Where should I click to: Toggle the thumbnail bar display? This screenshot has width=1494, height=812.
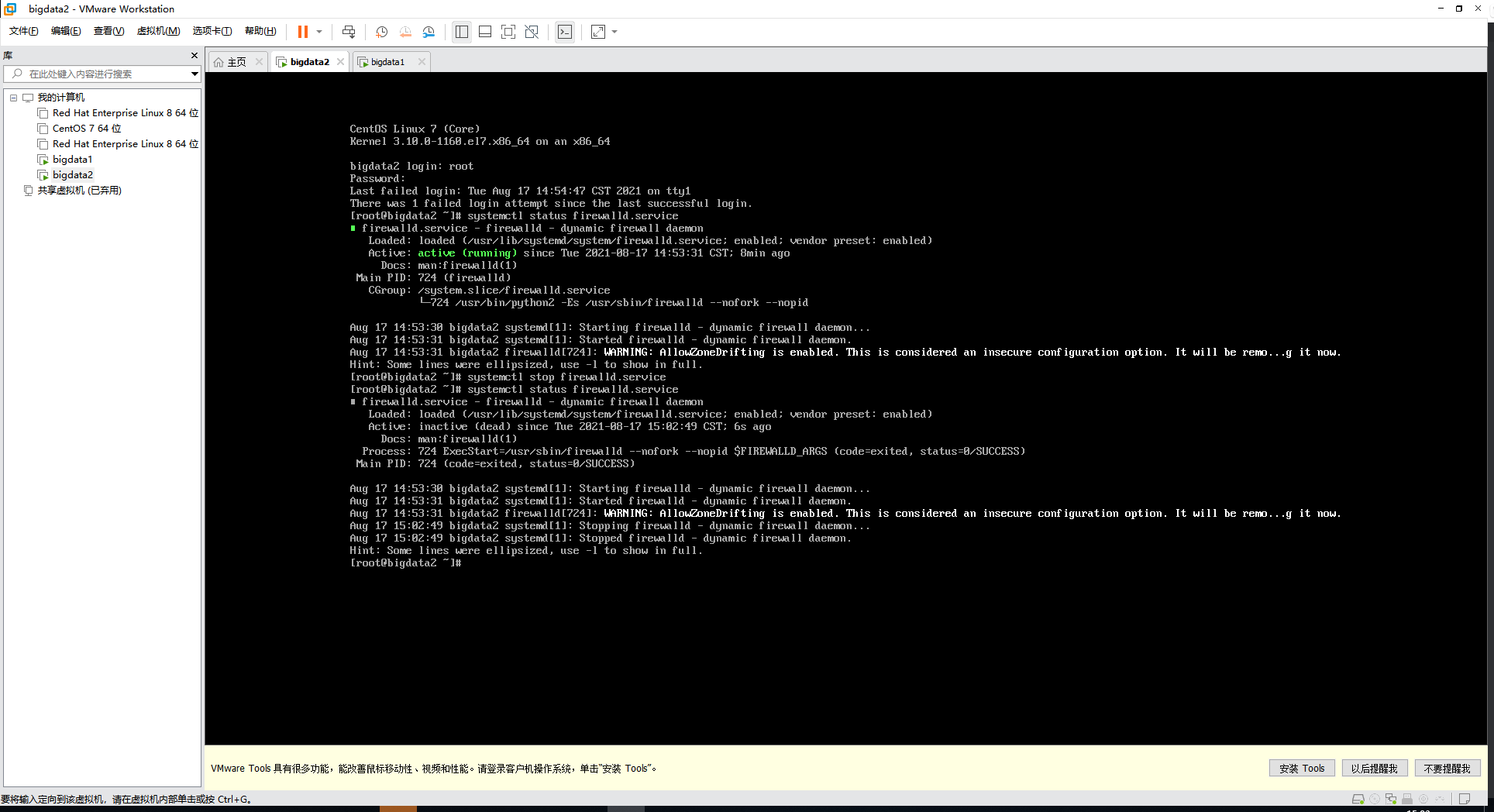485,32
